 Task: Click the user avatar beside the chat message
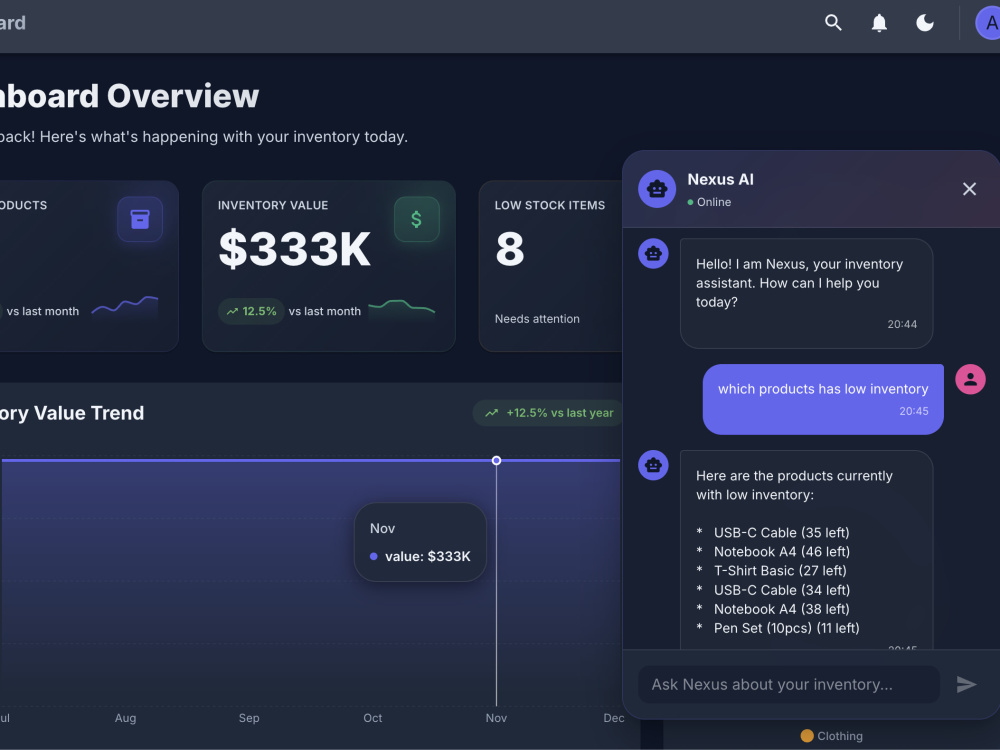point(970,379)
